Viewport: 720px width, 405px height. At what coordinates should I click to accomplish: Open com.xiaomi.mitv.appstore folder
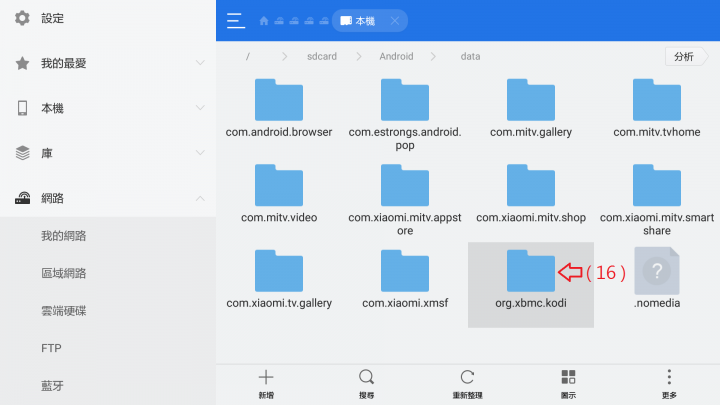[x=405, y=200]
